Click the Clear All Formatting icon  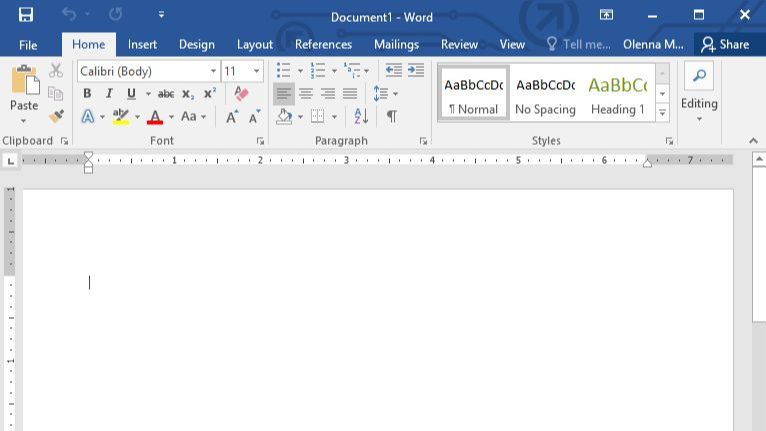(240, 94)
